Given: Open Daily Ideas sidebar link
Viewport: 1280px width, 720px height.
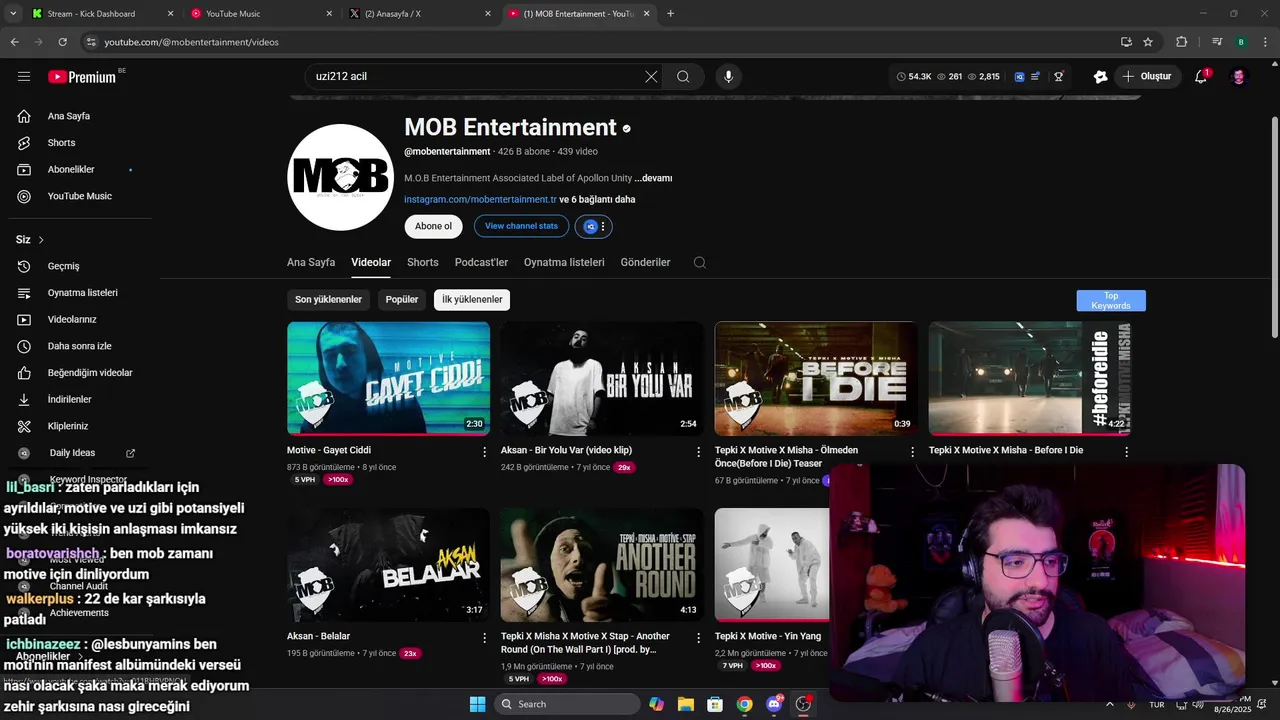Looking at the screenshot, I should (75, 453).
